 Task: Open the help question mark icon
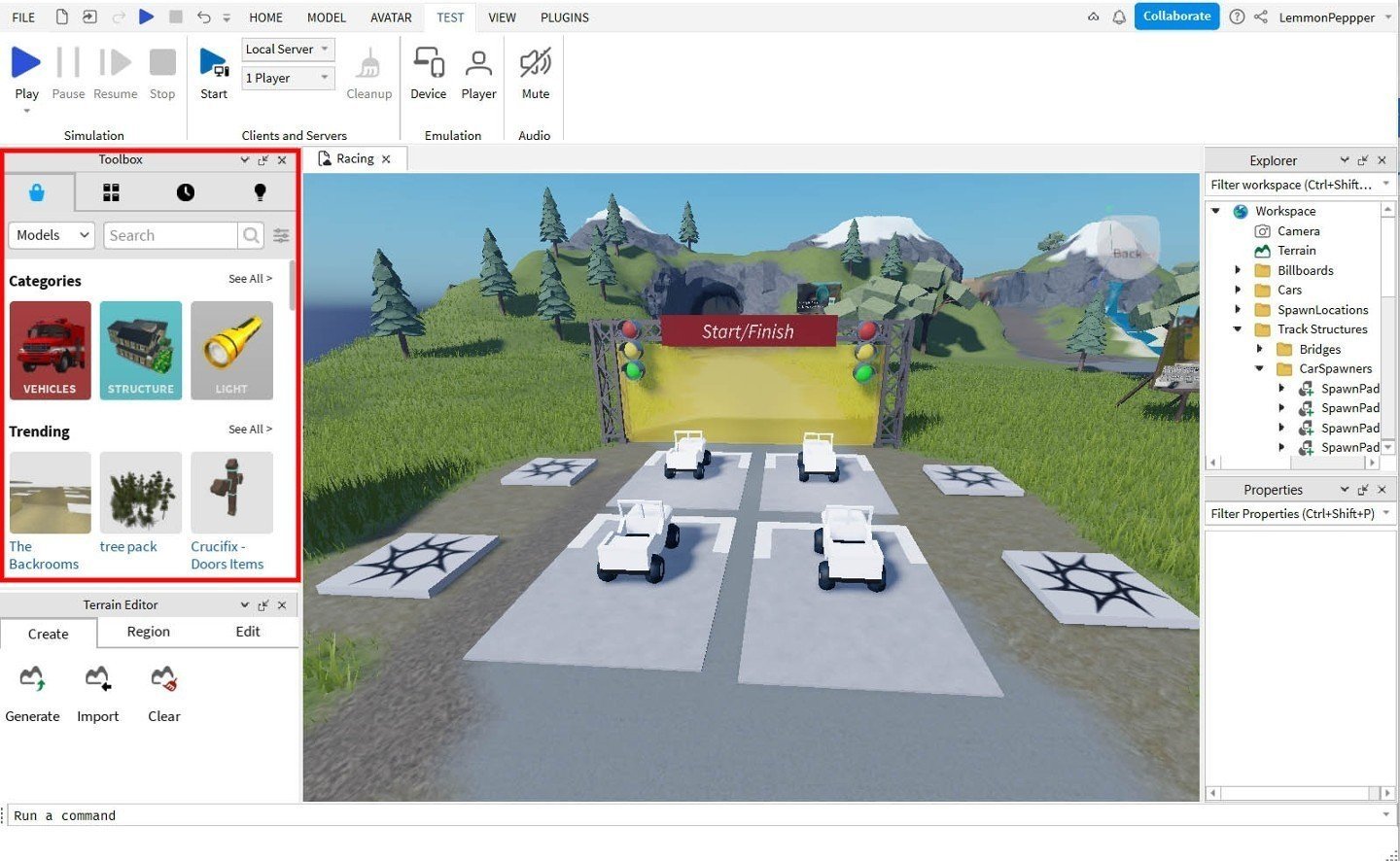click(1237, 17)
